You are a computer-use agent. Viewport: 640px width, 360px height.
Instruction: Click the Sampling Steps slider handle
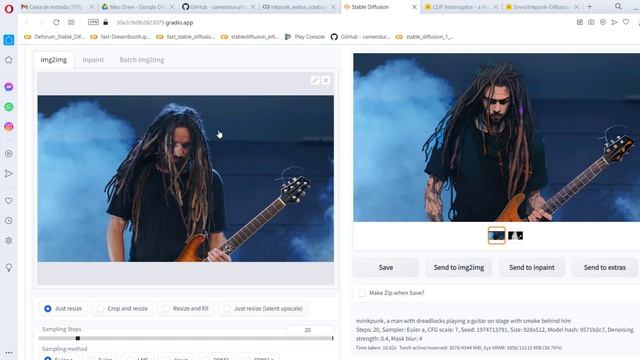[78, 338]
